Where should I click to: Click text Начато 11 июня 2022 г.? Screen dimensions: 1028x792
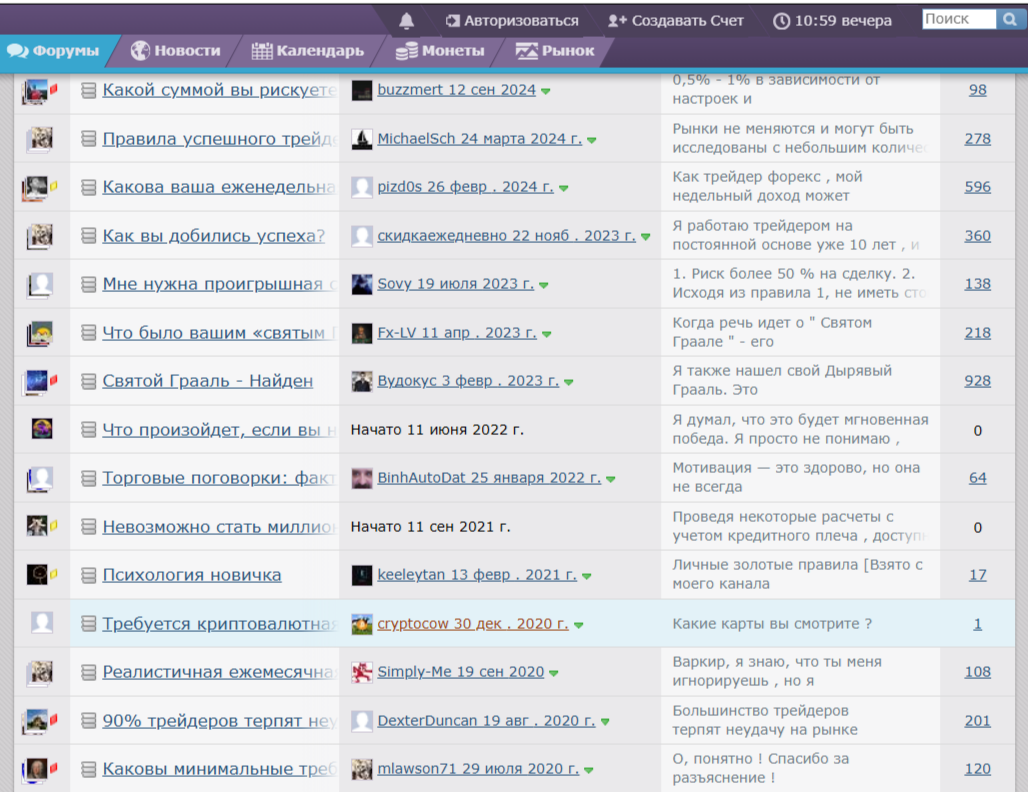coord(437,430)
